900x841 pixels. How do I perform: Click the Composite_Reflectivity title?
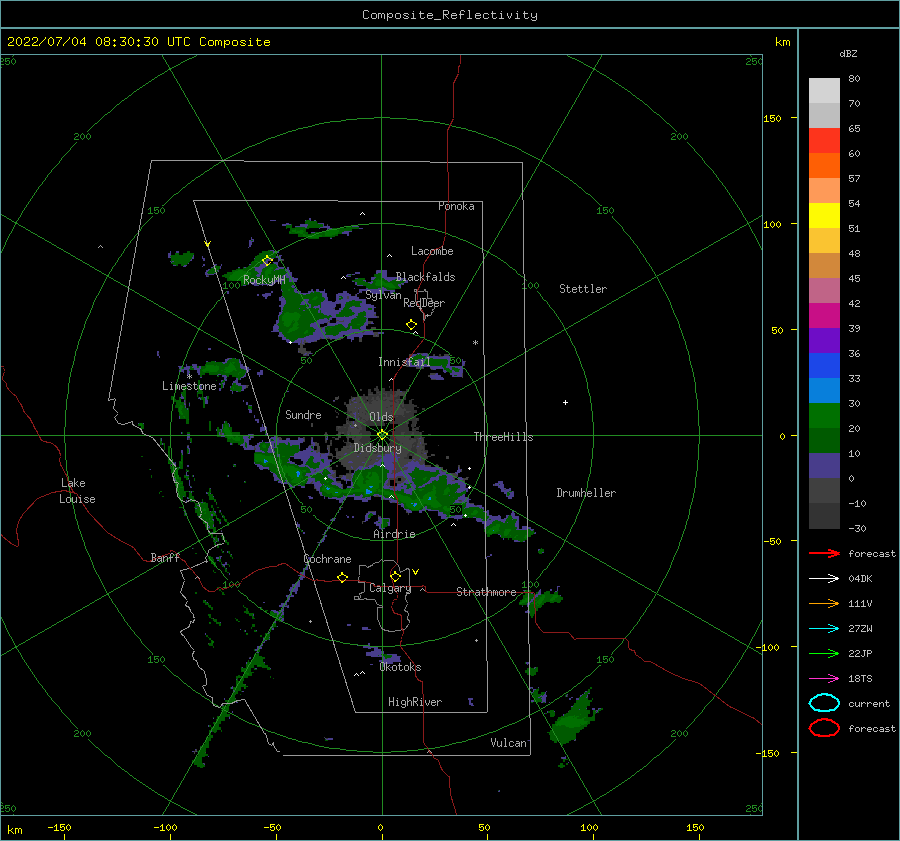pos(450,15)
